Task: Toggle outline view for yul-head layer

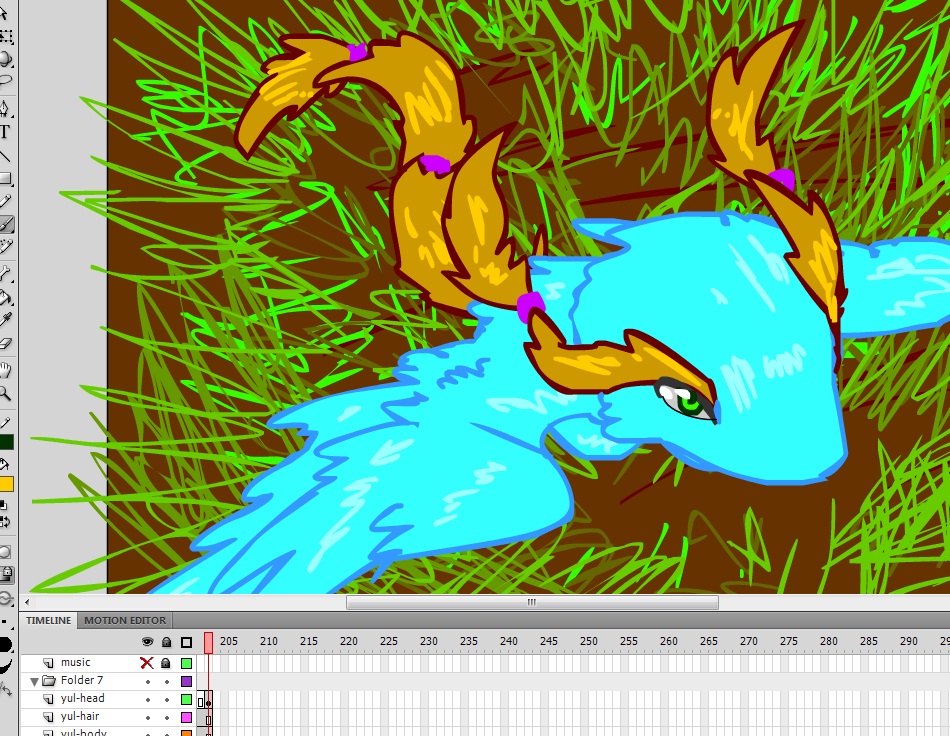Action: [x=186, y=699]
